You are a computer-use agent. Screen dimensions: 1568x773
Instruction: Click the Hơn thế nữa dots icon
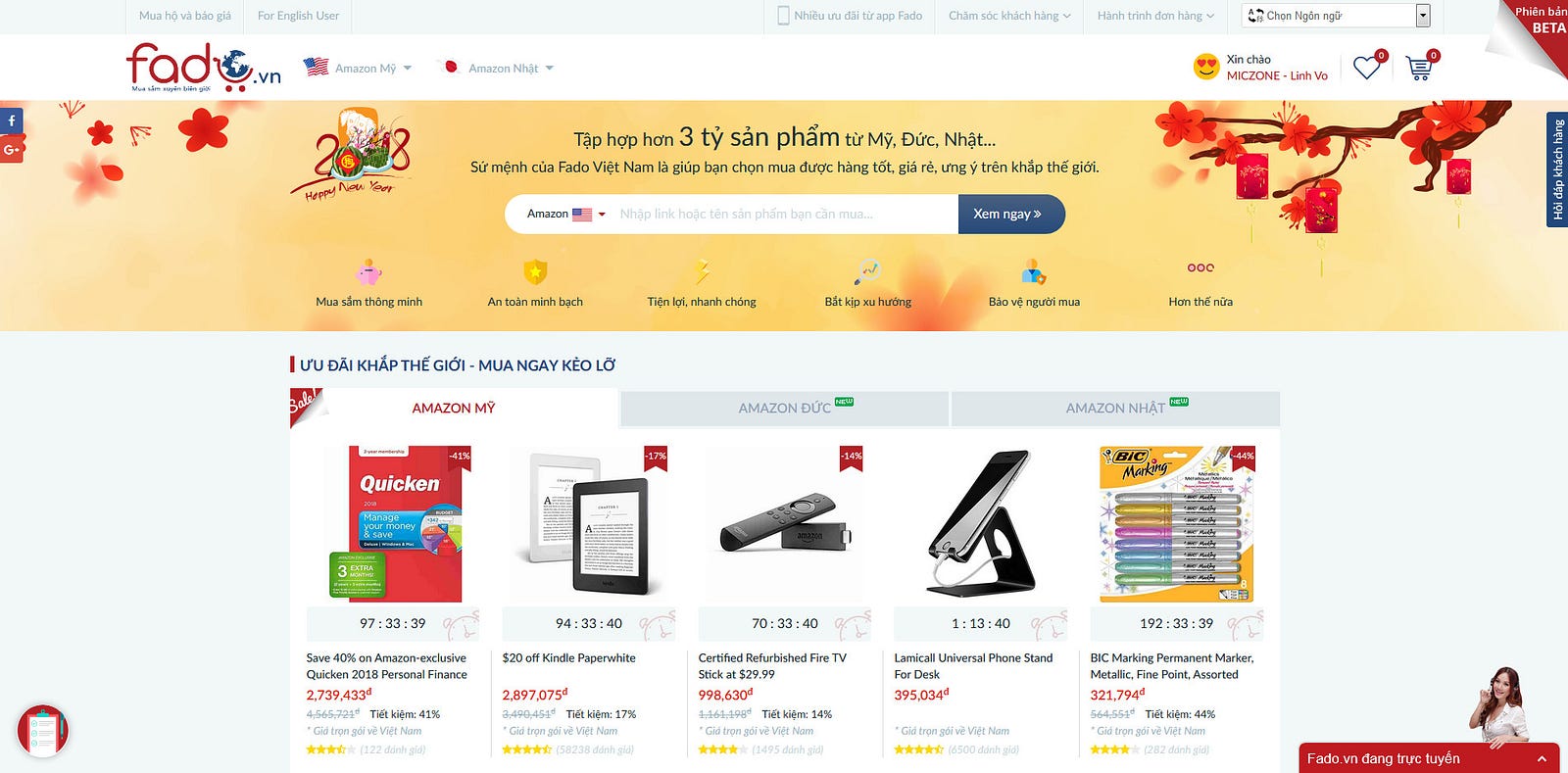[x=1200, y=267]
